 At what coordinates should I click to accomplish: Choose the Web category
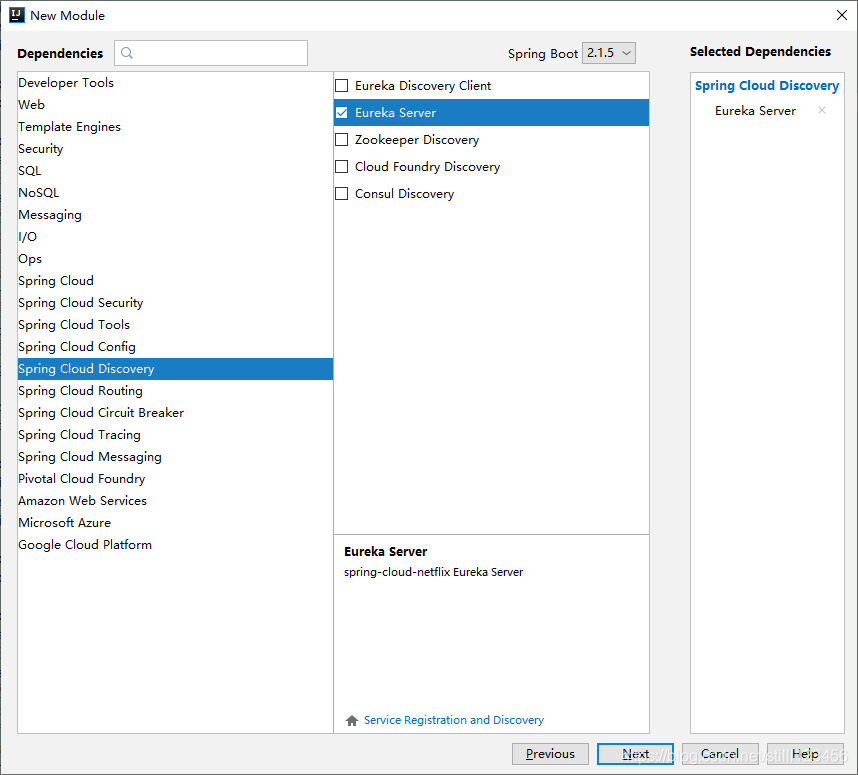(175, 105)
